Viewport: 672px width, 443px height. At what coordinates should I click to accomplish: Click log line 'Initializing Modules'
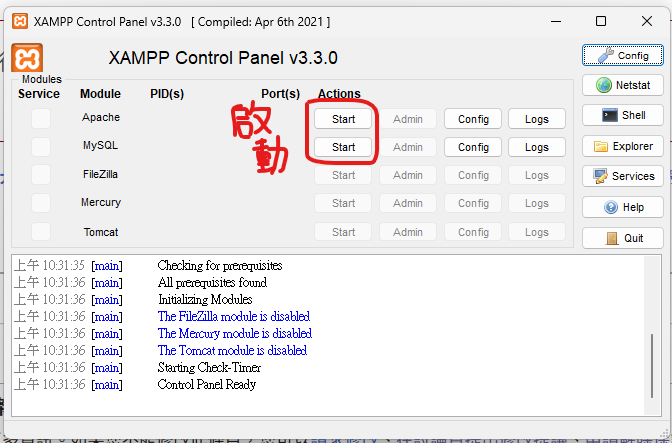coord(205,299)
